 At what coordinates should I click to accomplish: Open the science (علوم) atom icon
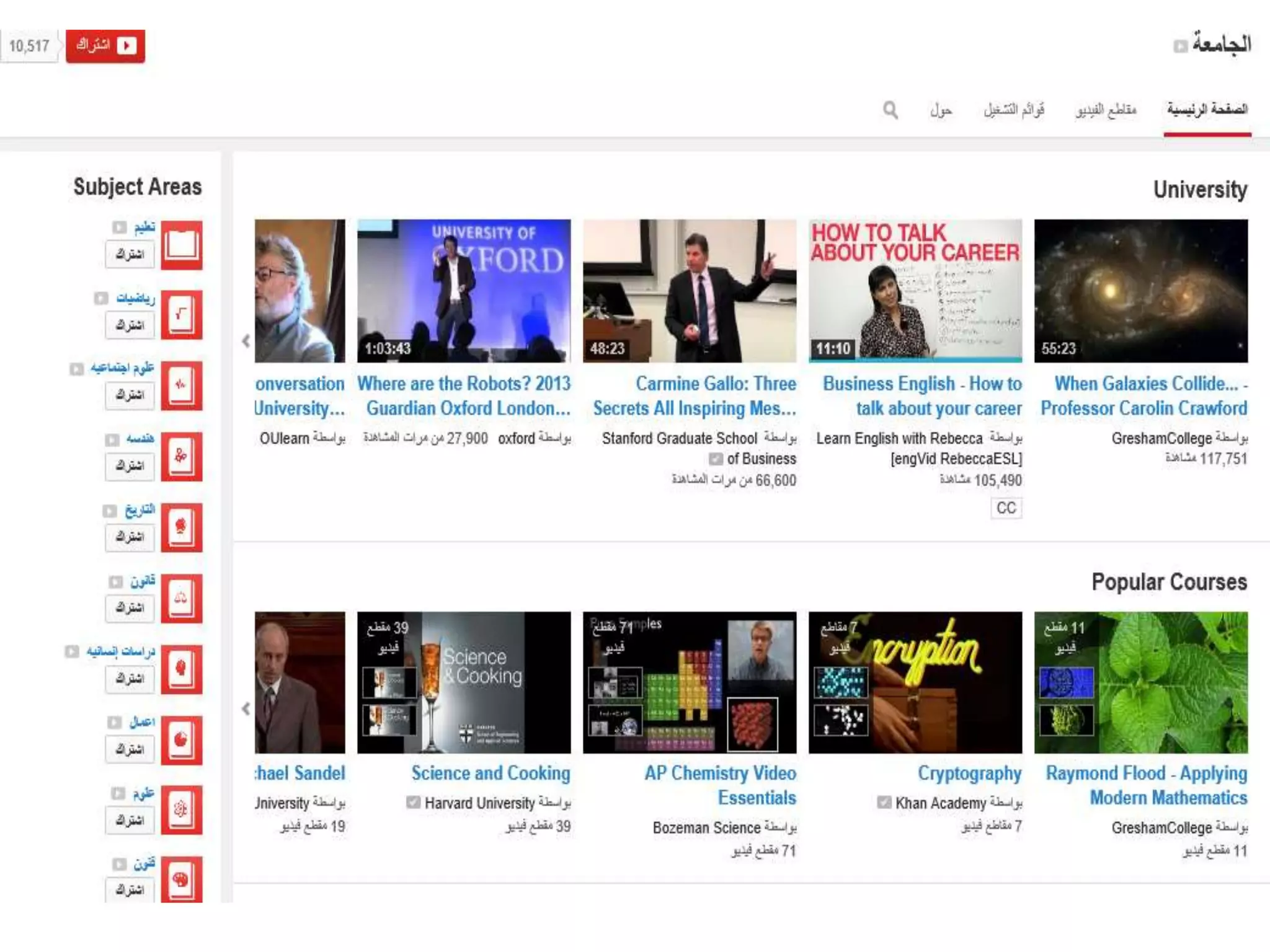point(182,810)
